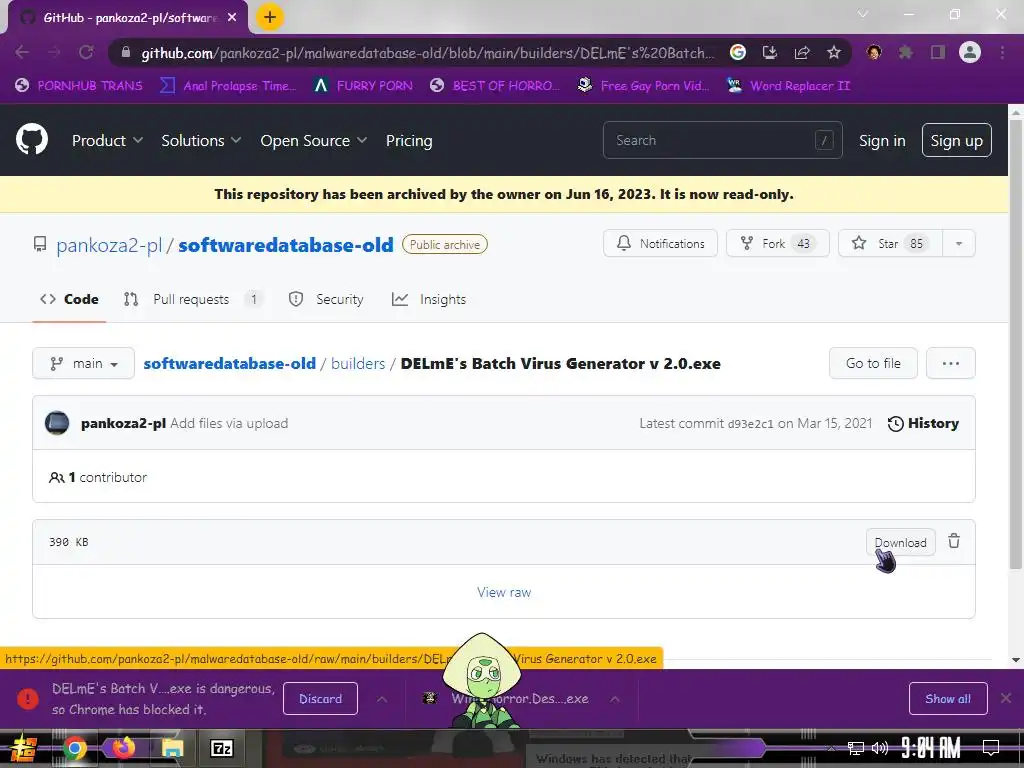Close the GitHub browser tab

232,18
